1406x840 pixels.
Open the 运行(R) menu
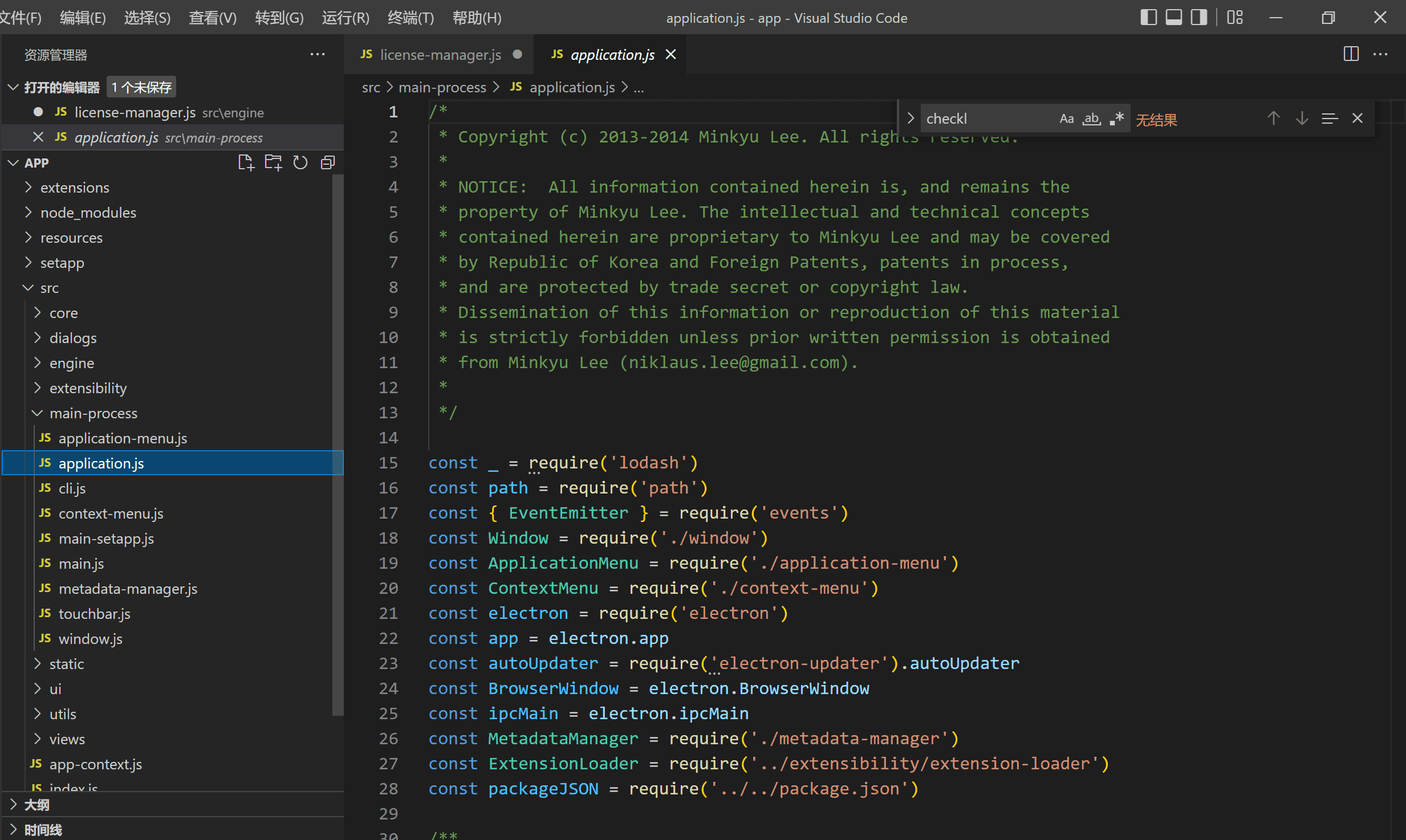pyautogui.click(x=346, y=18)
